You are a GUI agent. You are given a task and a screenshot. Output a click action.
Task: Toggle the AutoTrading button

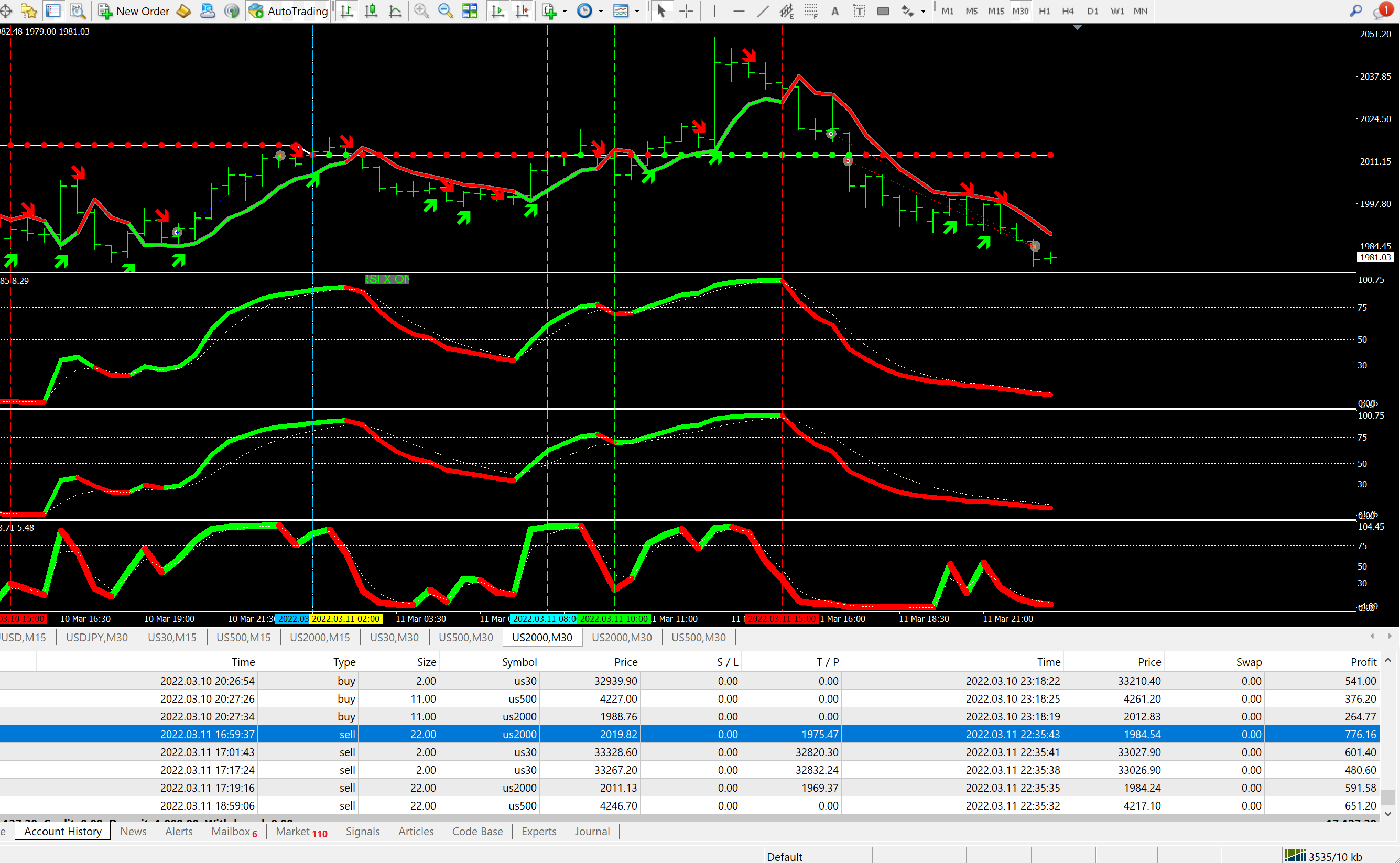(289, 11)
